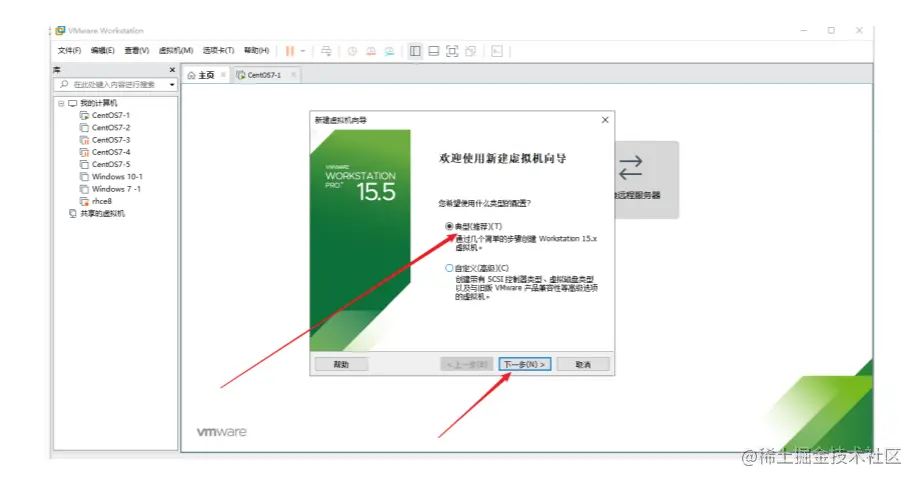This screenshot has width=918, height=483.
Task: Click the take snapshot clock icon
Action: [352, 51]
